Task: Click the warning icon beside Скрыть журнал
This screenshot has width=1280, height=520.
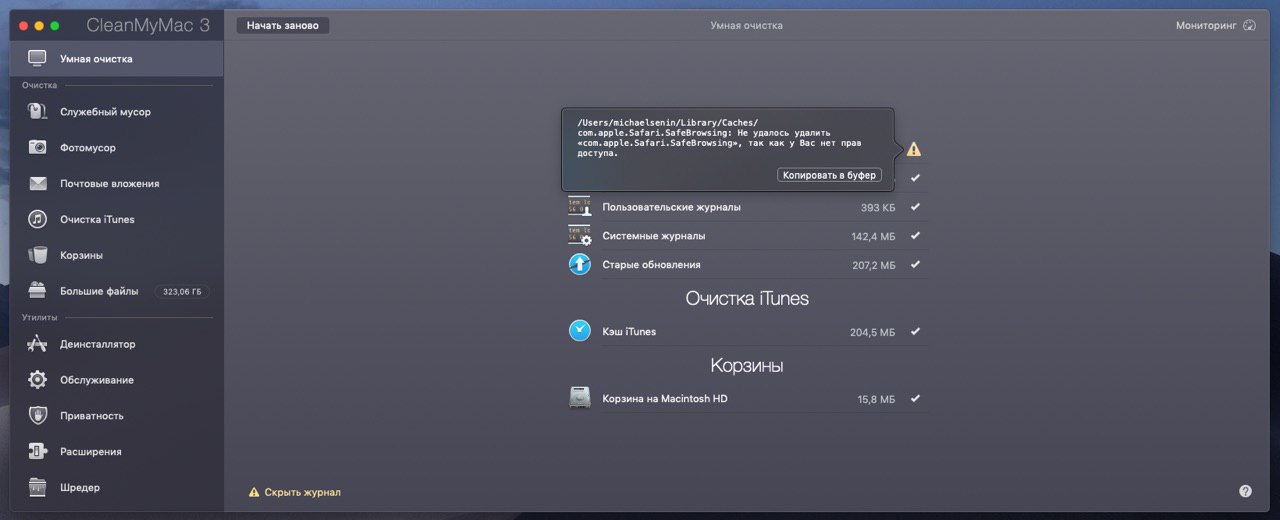Action: [x=254, y=492]
